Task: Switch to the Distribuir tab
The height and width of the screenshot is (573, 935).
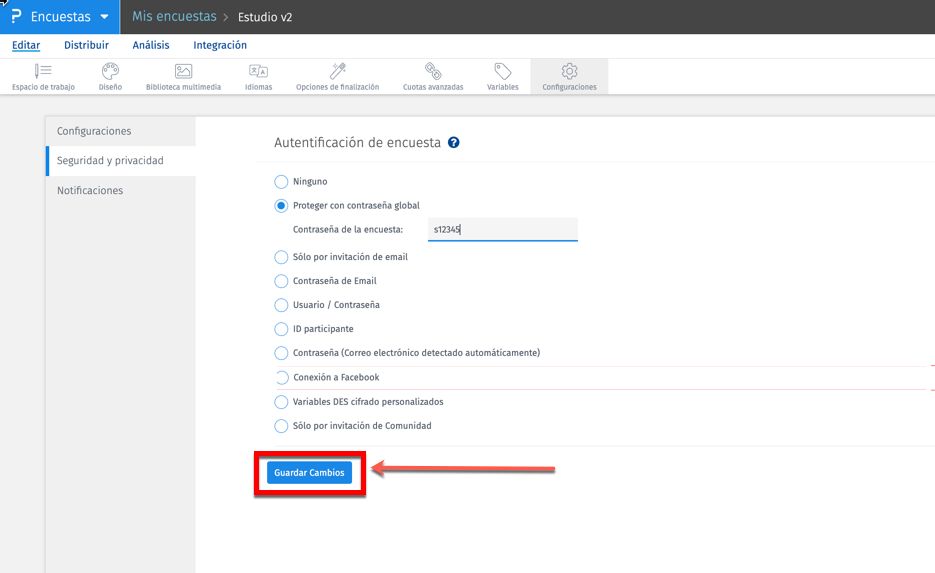Action: coord(86,45)
